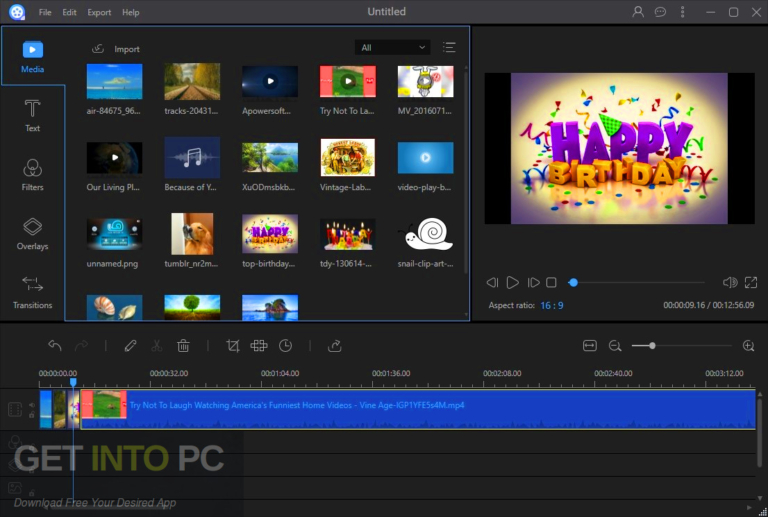
Task: Select the first clip on the timeline
Action: [46, 409]
